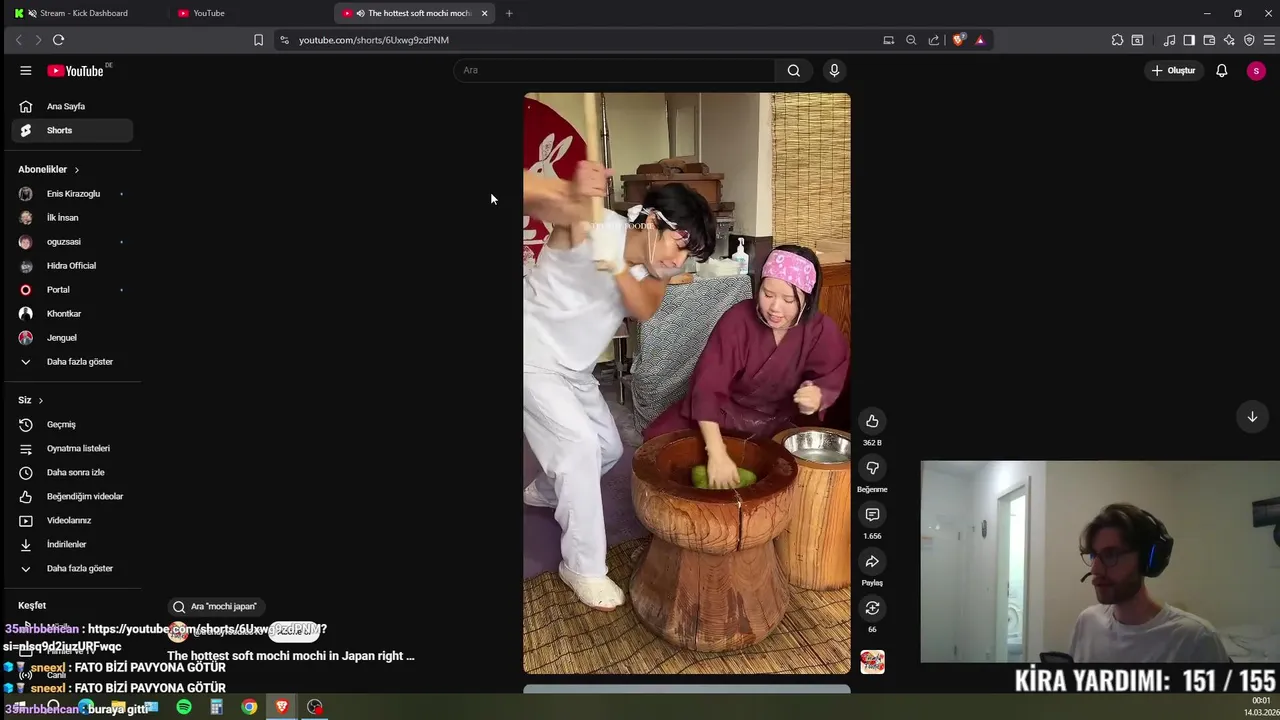
Task: Click the Oluştur create button
Action: click(x=1173, y=70)
